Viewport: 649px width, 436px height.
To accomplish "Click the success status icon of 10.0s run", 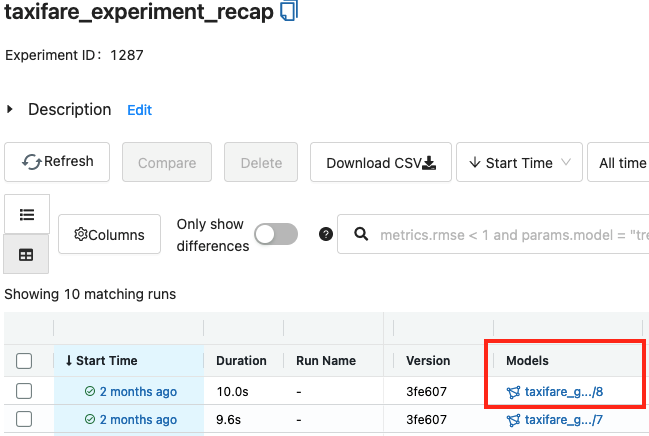I will pyautogui.click(x=90, y=391).
